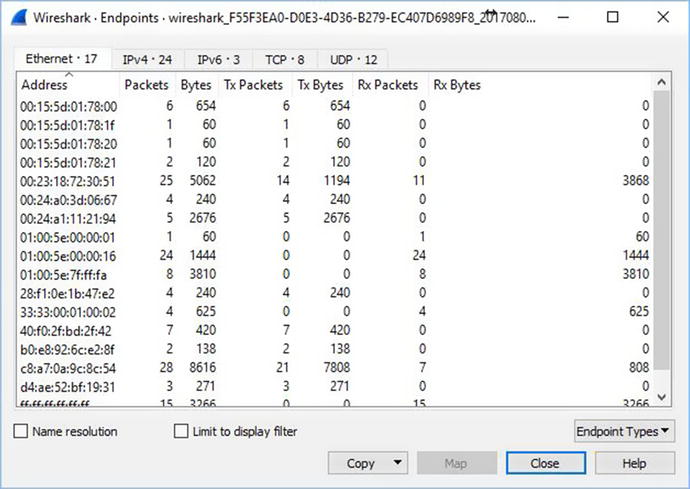Open the Endpoint Types dropdown
The width and height of the screenshot is (690, 489).
pos(624,431)
